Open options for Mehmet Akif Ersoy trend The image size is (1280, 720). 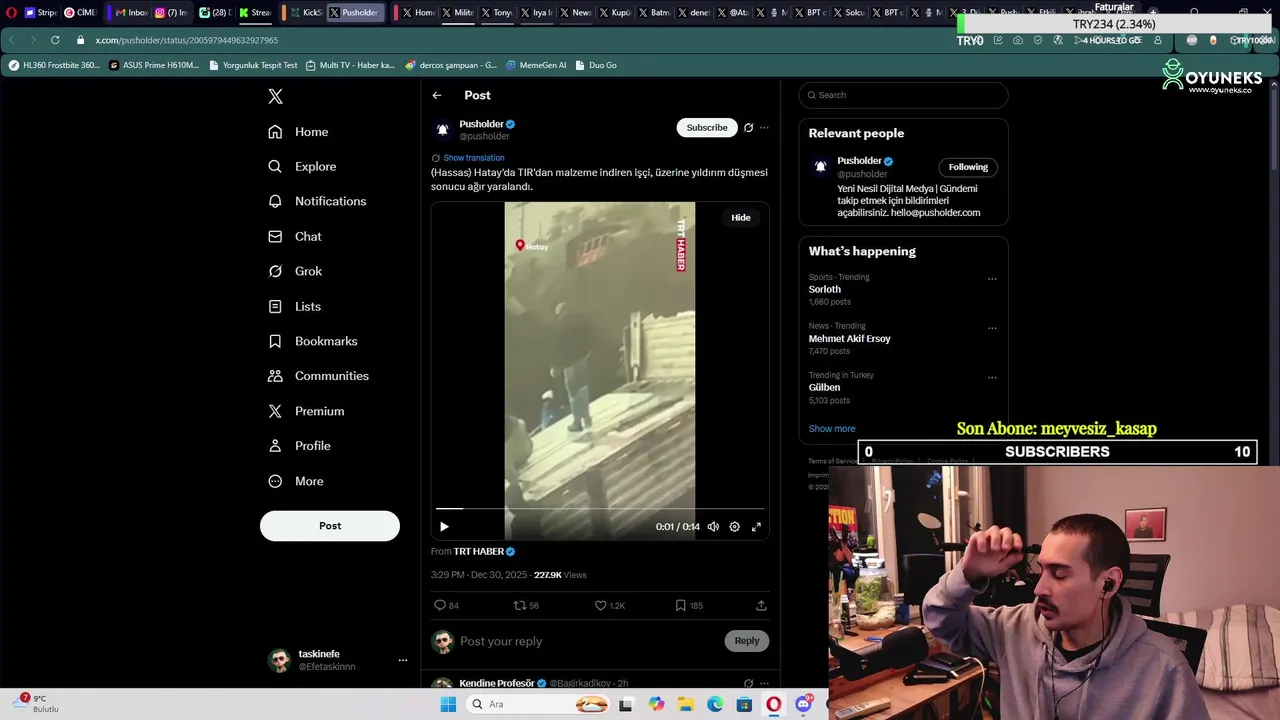992,328
